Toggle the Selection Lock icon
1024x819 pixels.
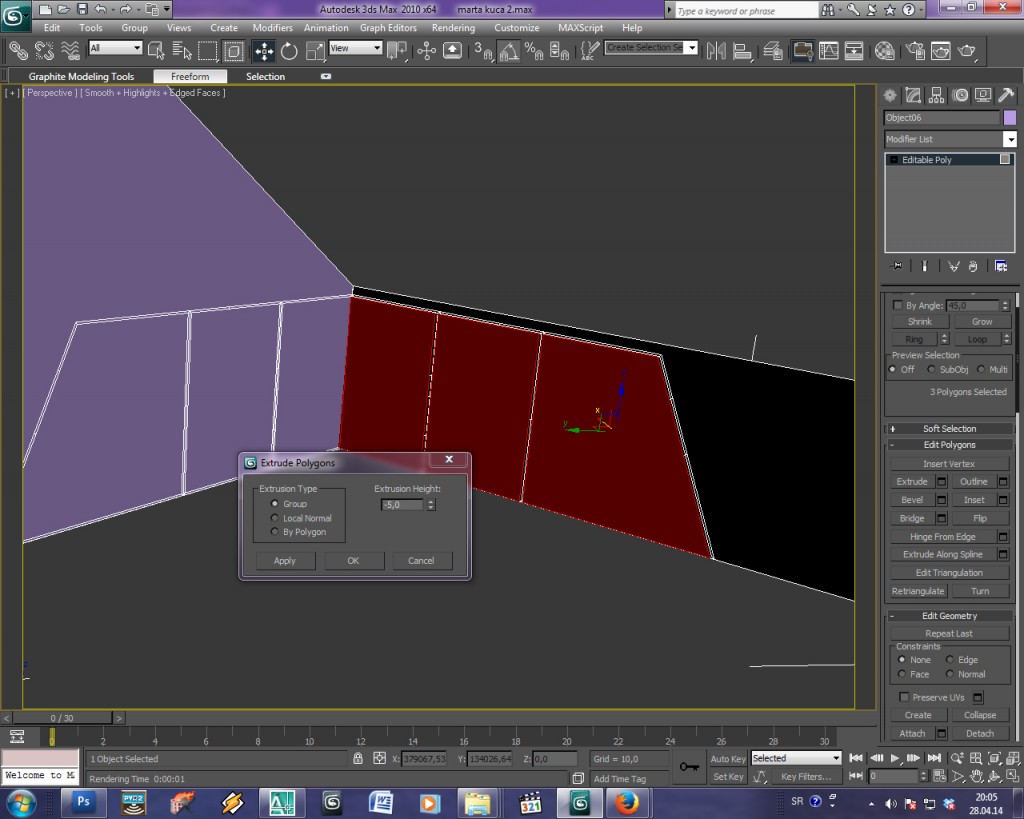coord(358,758)
